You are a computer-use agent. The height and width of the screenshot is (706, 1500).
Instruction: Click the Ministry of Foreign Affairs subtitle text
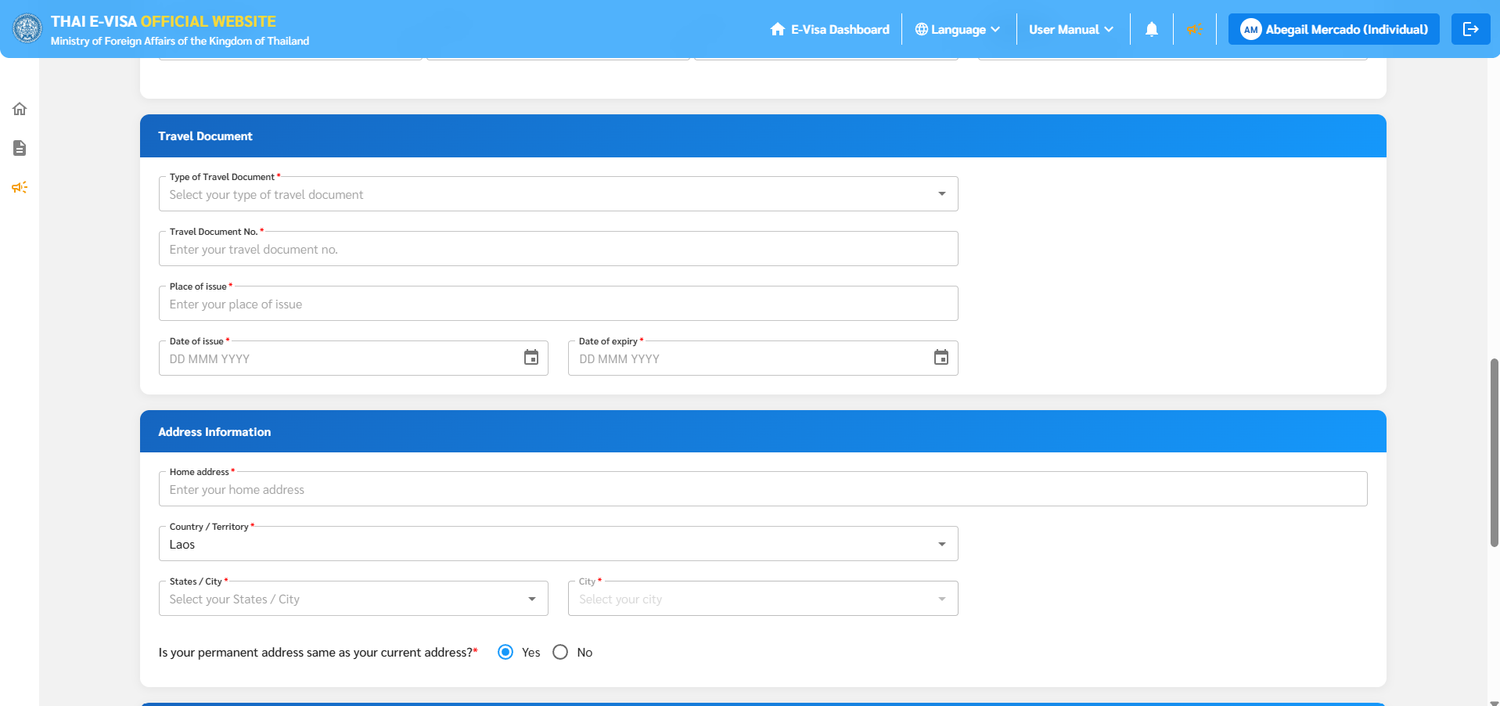180,41
